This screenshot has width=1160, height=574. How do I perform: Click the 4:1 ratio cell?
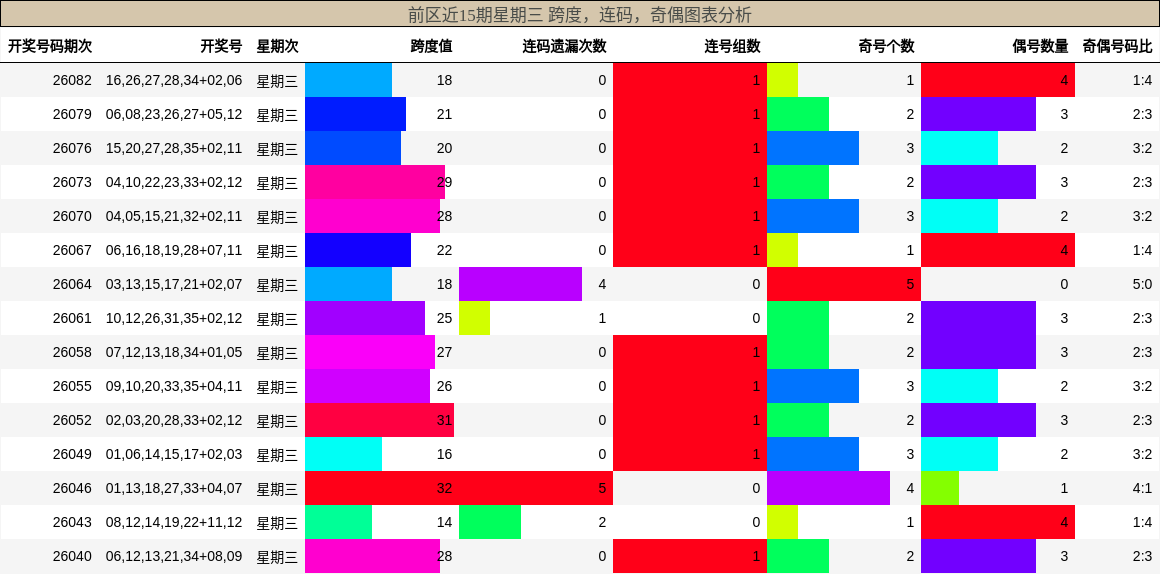coord(1142,488)
